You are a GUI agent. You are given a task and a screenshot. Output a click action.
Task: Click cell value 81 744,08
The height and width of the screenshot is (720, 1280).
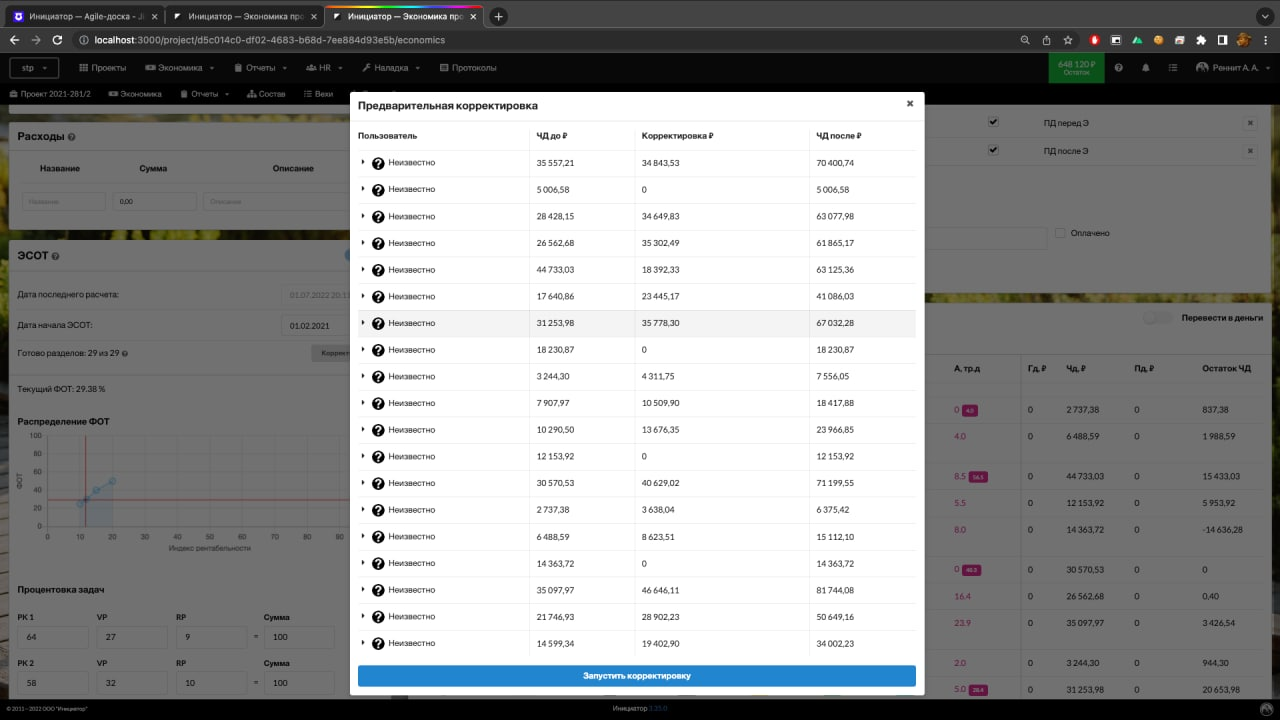pos(835,590)
